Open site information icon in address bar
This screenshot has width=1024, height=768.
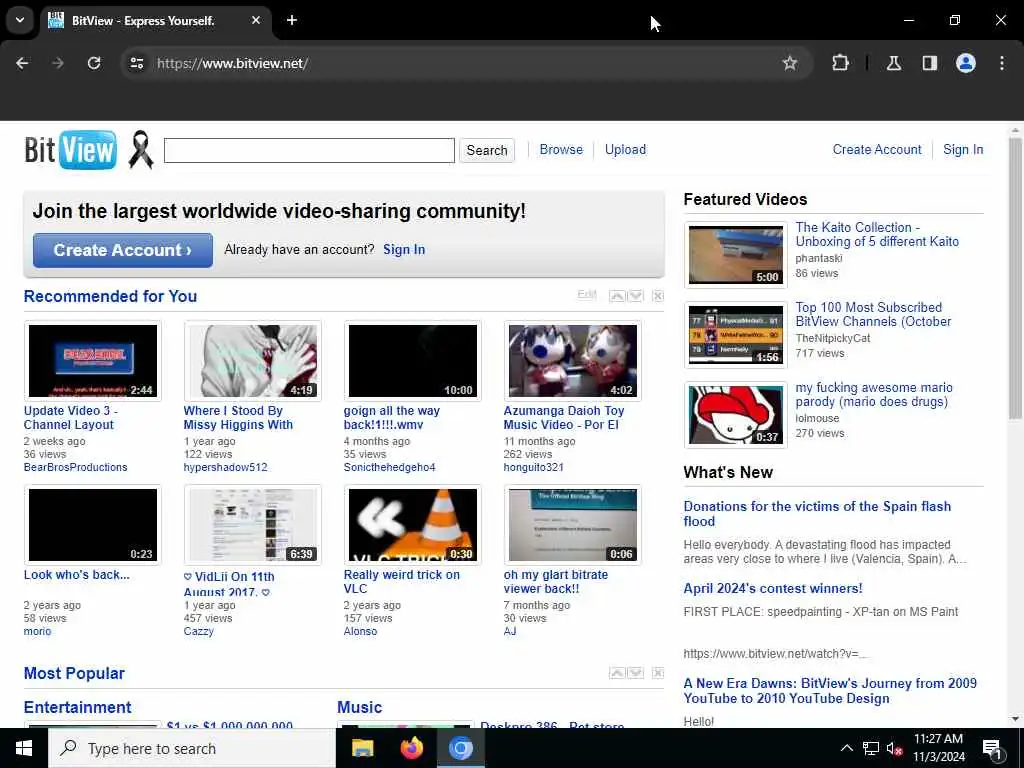136,63
